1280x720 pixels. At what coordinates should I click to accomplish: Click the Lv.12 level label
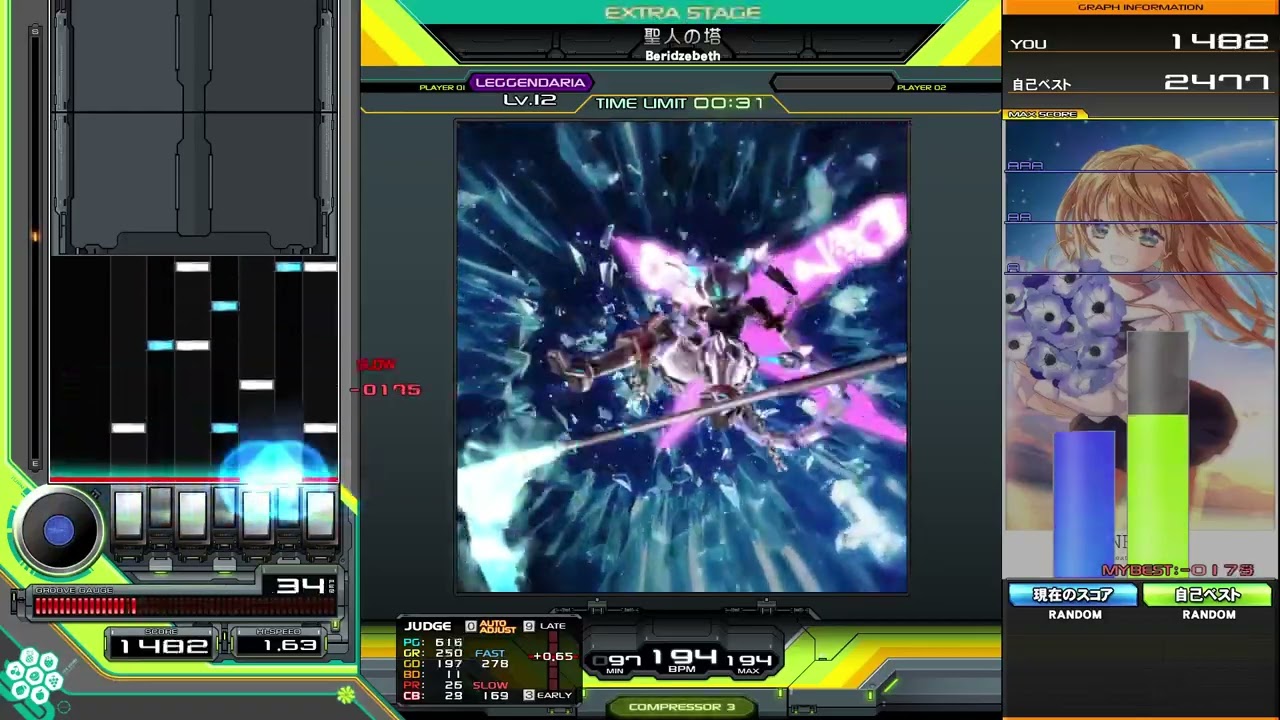pos(530,100)
